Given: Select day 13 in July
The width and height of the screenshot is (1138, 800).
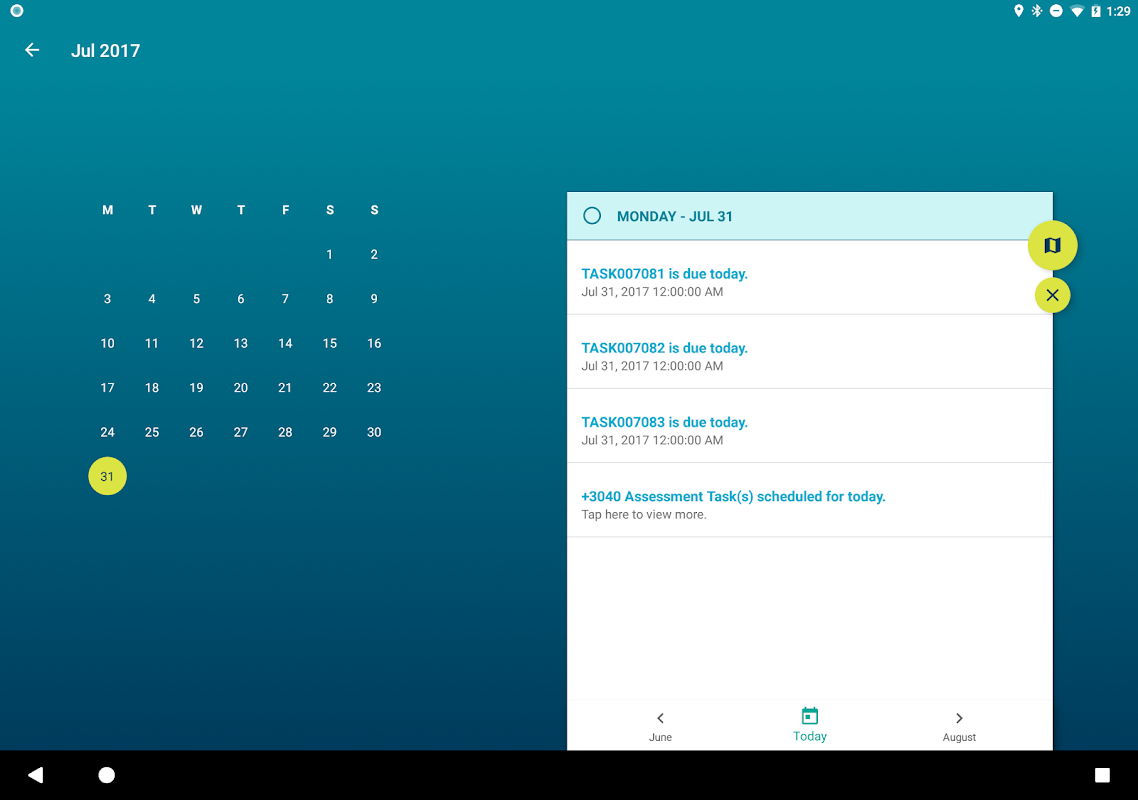Looking at the screenshot, I should point(241,343).
